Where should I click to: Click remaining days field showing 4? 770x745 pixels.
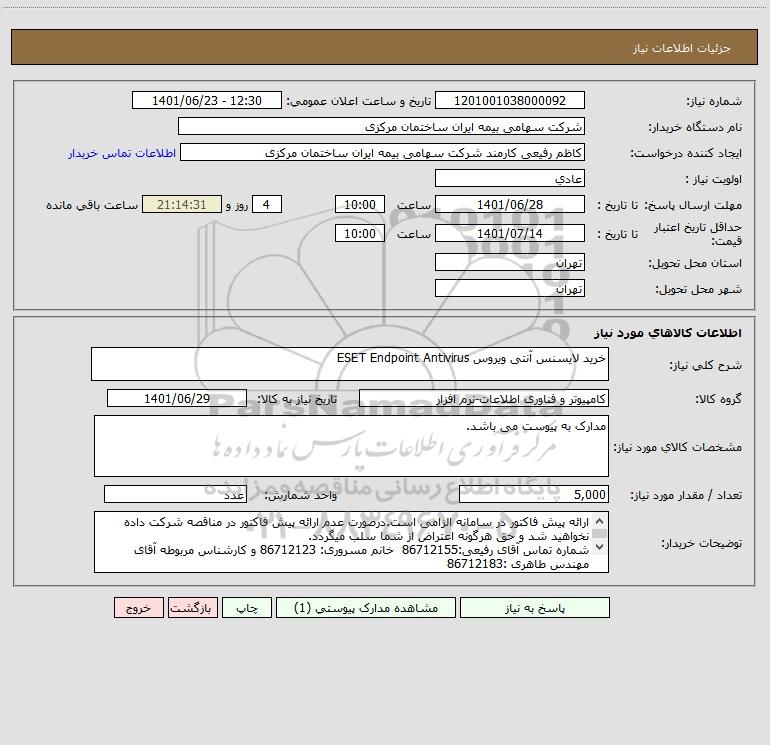click(267, 204)
